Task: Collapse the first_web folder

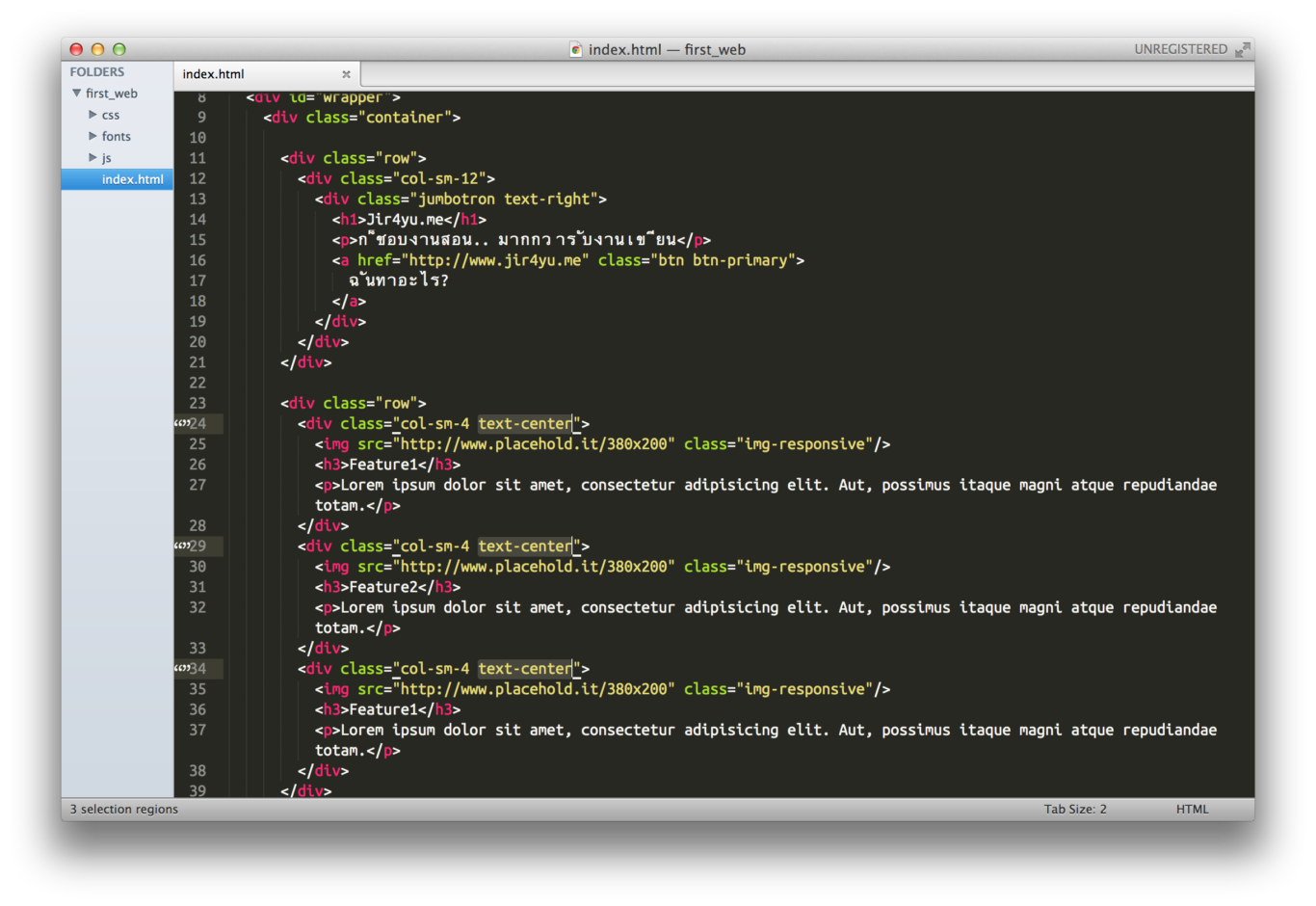Action: click(x=76, y=93)
